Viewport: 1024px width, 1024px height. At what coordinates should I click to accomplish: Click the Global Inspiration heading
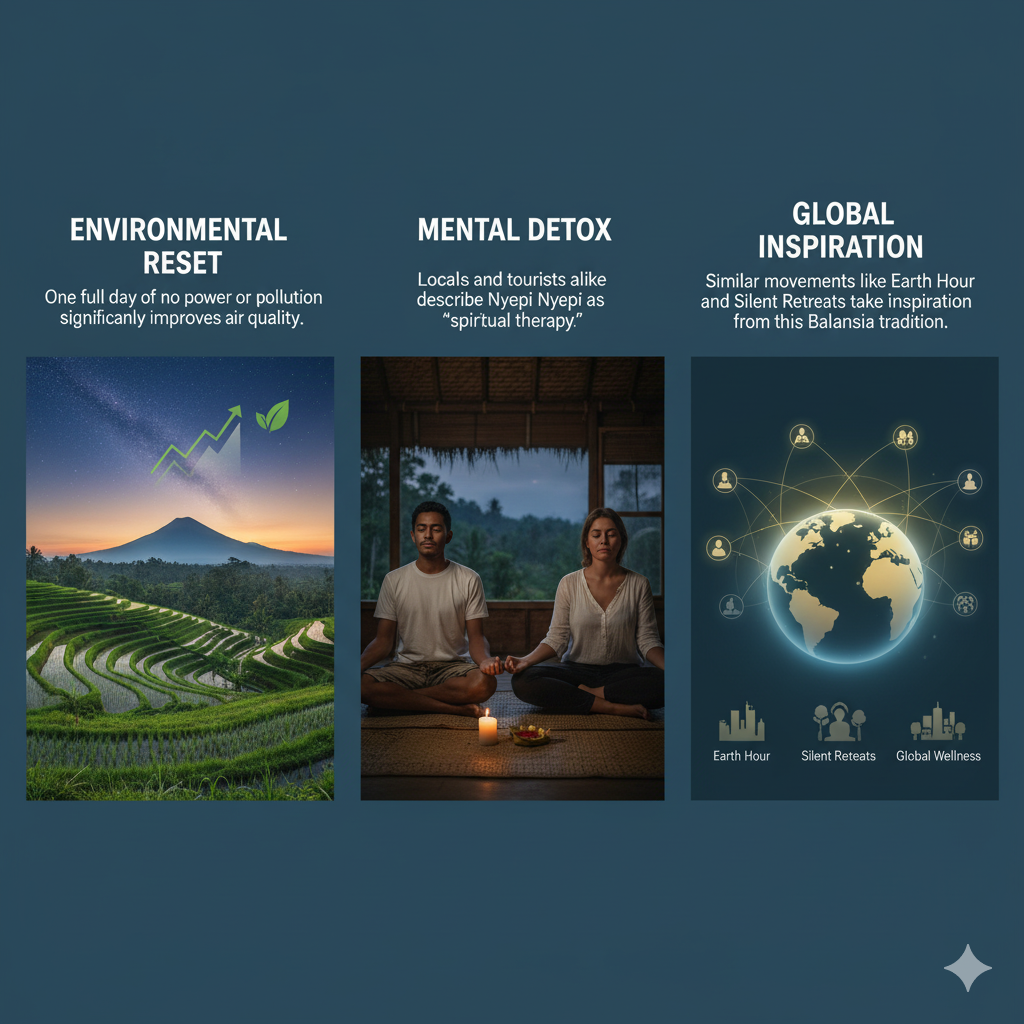coord(841,231)
